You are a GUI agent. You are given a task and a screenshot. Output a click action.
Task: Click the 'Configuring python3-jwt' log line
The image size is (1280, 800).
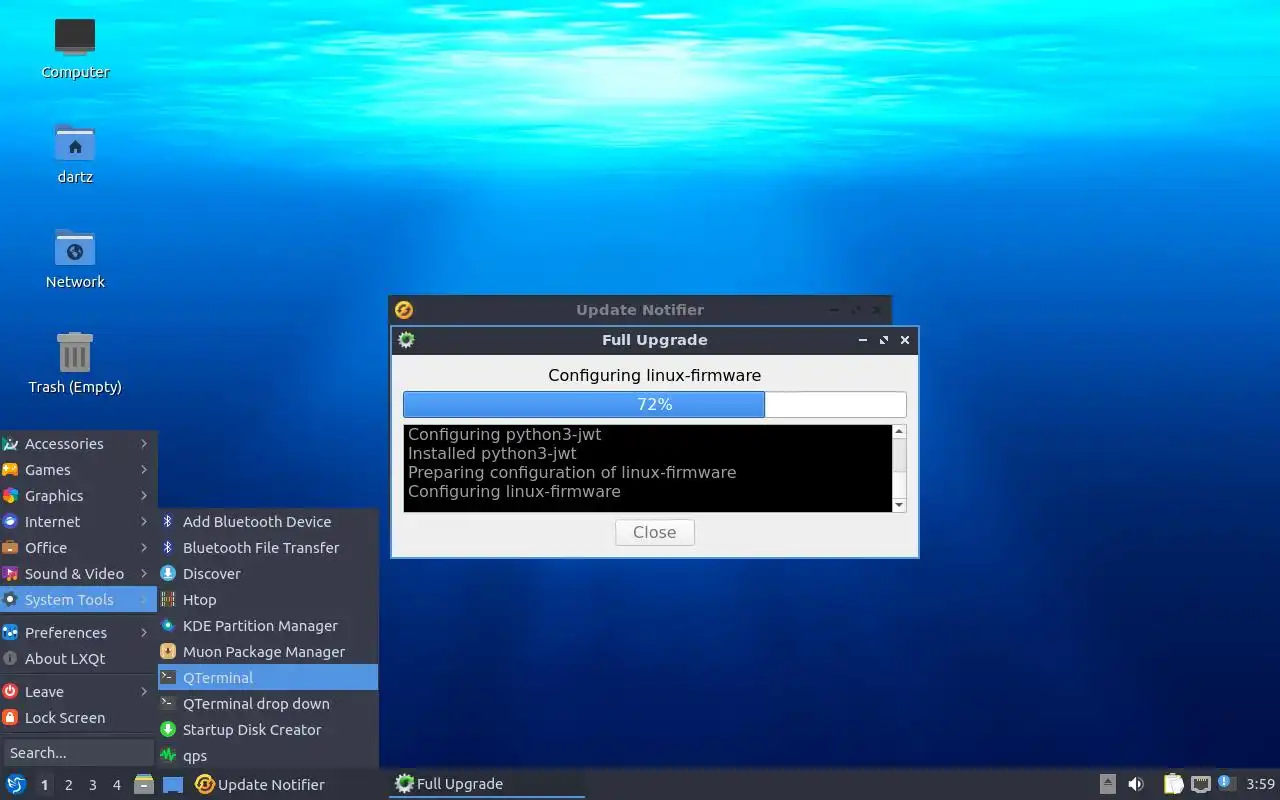[504, 434]
